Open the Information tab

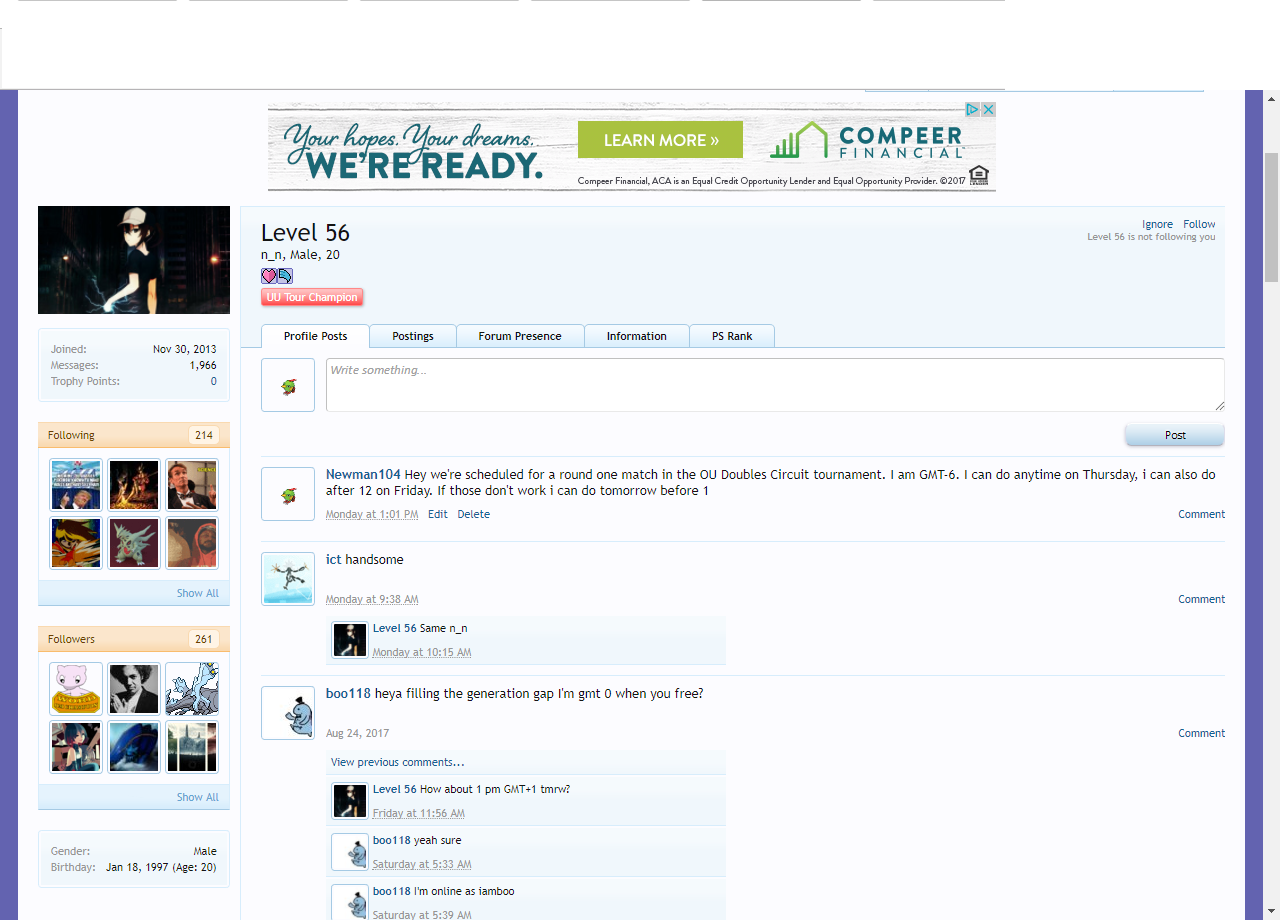(636, 336)
